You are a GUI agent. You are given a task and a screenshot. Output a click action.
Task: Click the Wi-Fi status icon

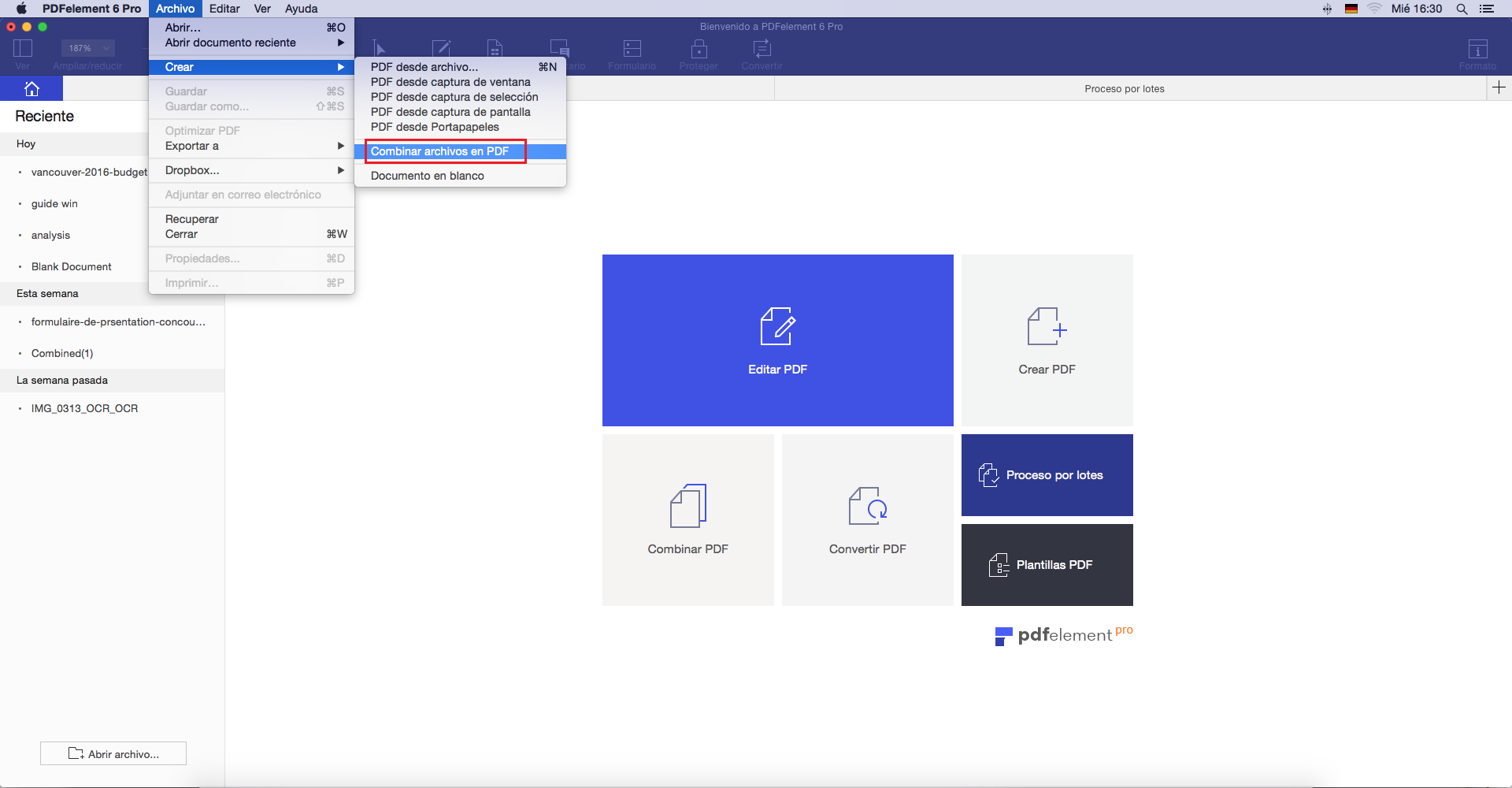1374,9
